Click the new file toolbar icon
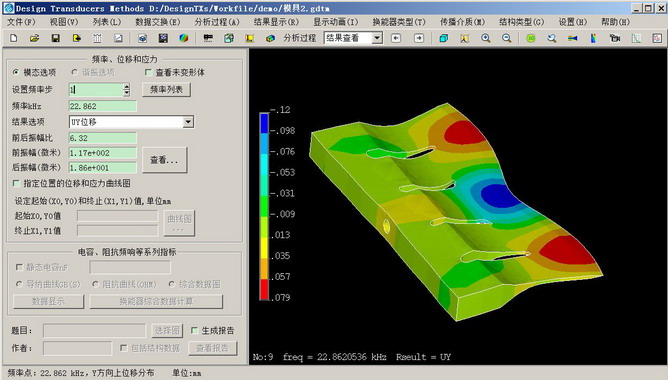Viewport: 668px width, 380px height. (x=14, y=38)
